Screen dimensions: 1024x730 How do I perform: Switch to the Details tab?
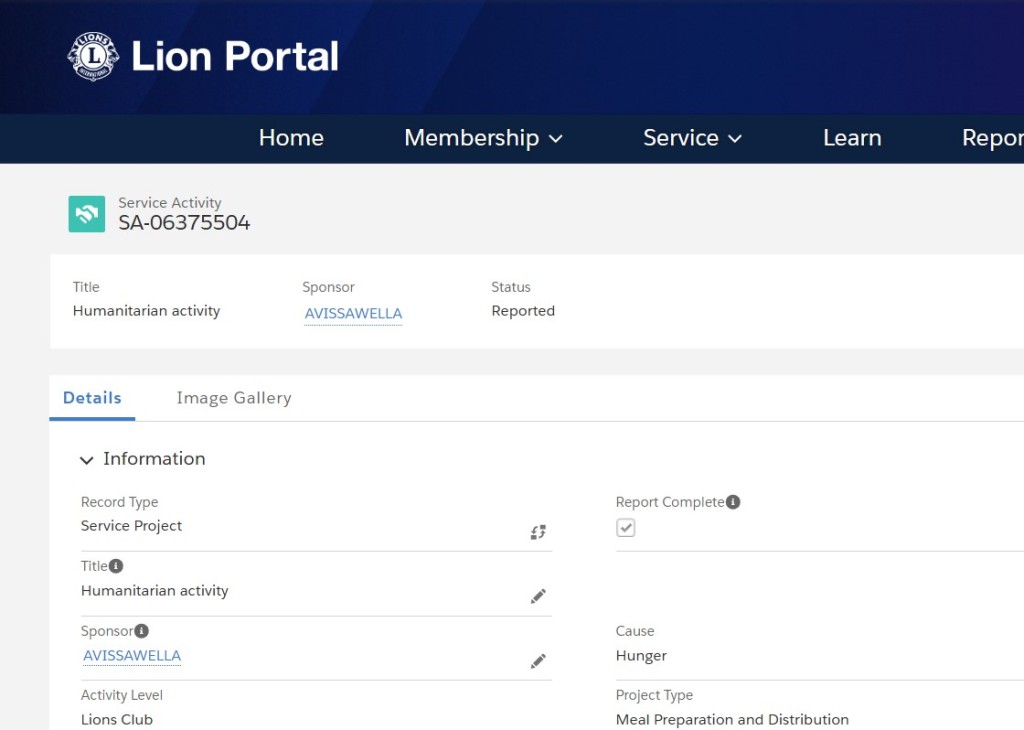(92, 398)
